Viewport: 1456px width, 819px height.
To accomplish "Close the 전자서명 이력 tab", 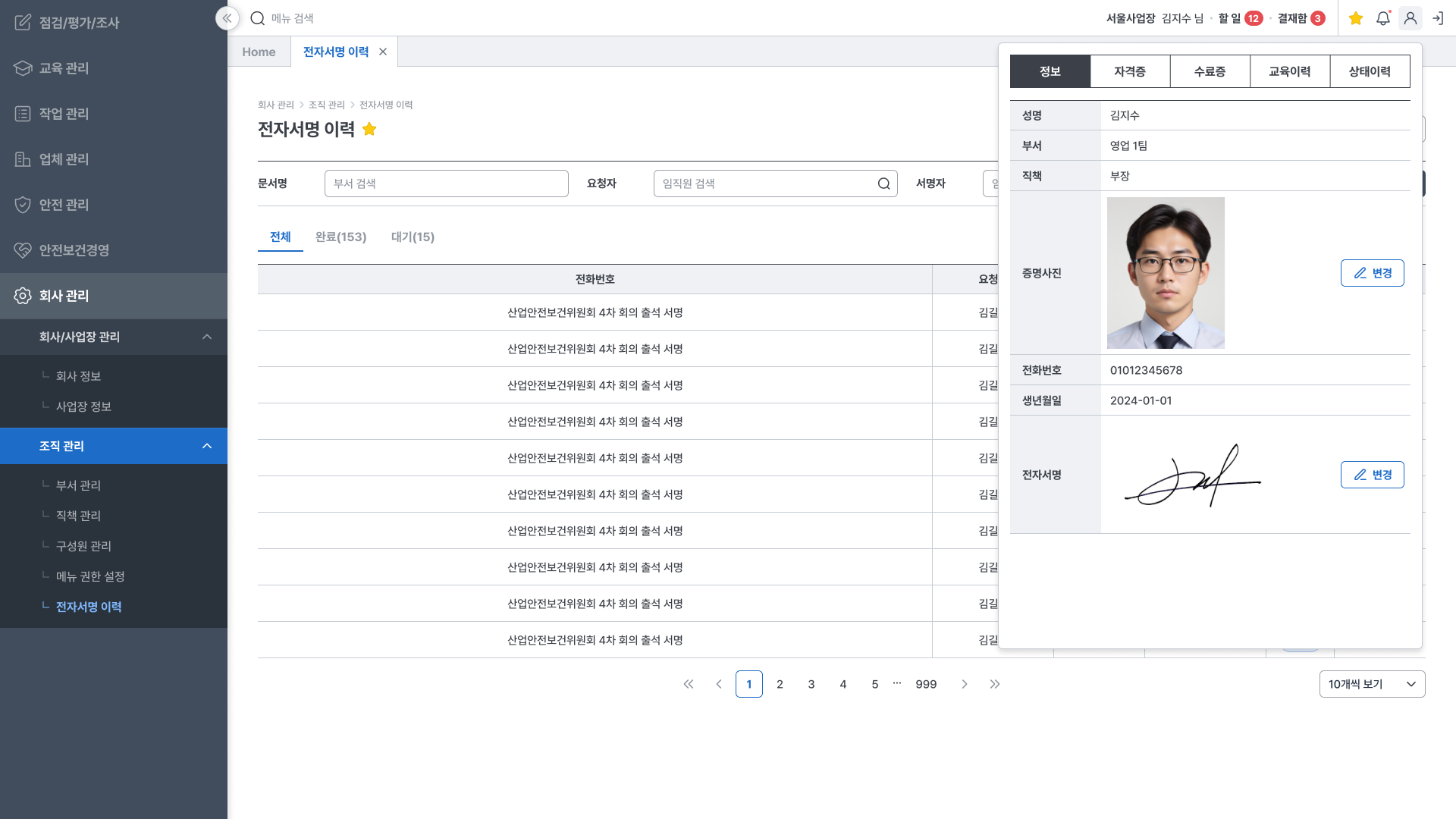I will (x=383, y=52).
